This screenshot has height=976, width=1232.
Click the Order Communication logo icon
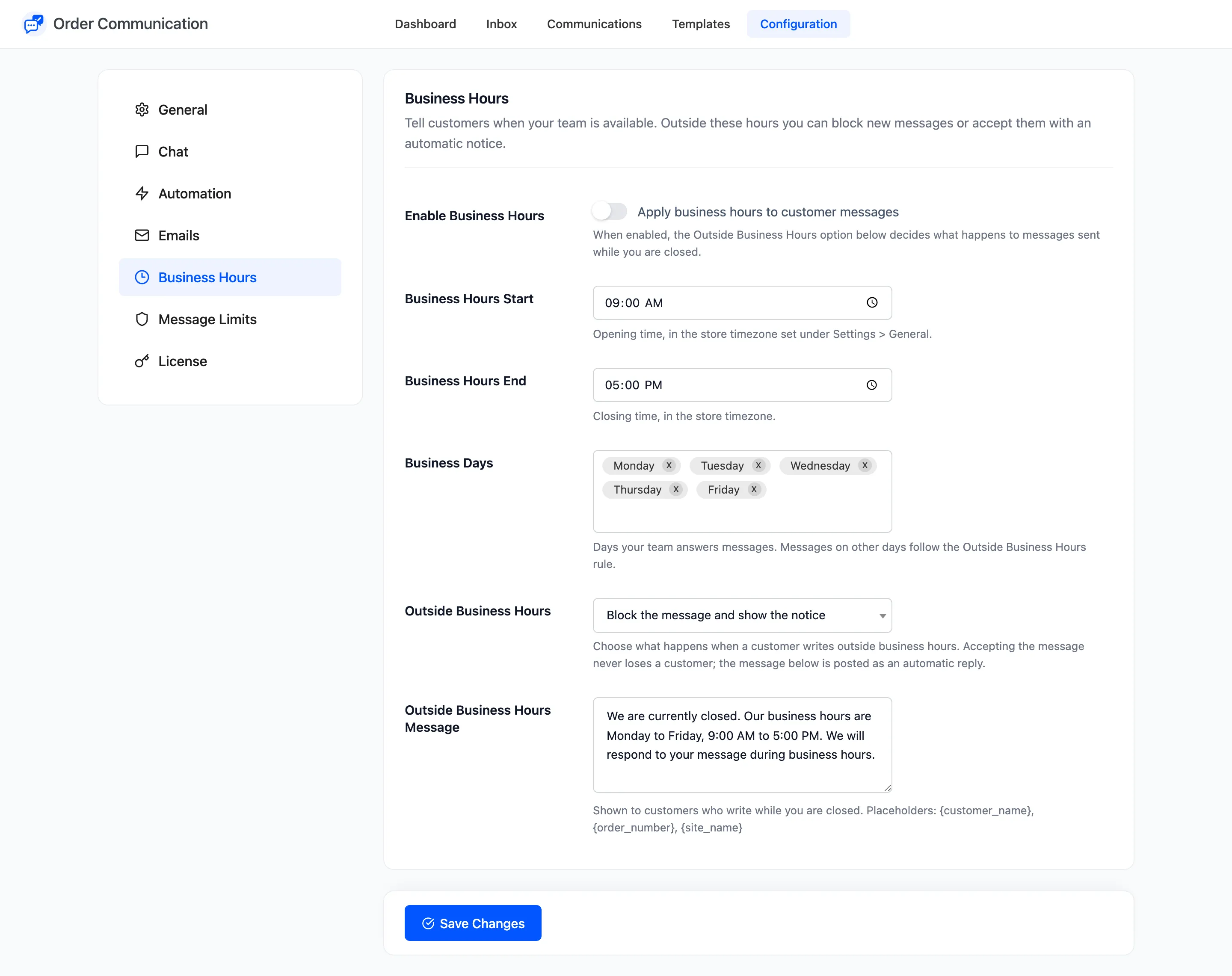click(34, 24)
